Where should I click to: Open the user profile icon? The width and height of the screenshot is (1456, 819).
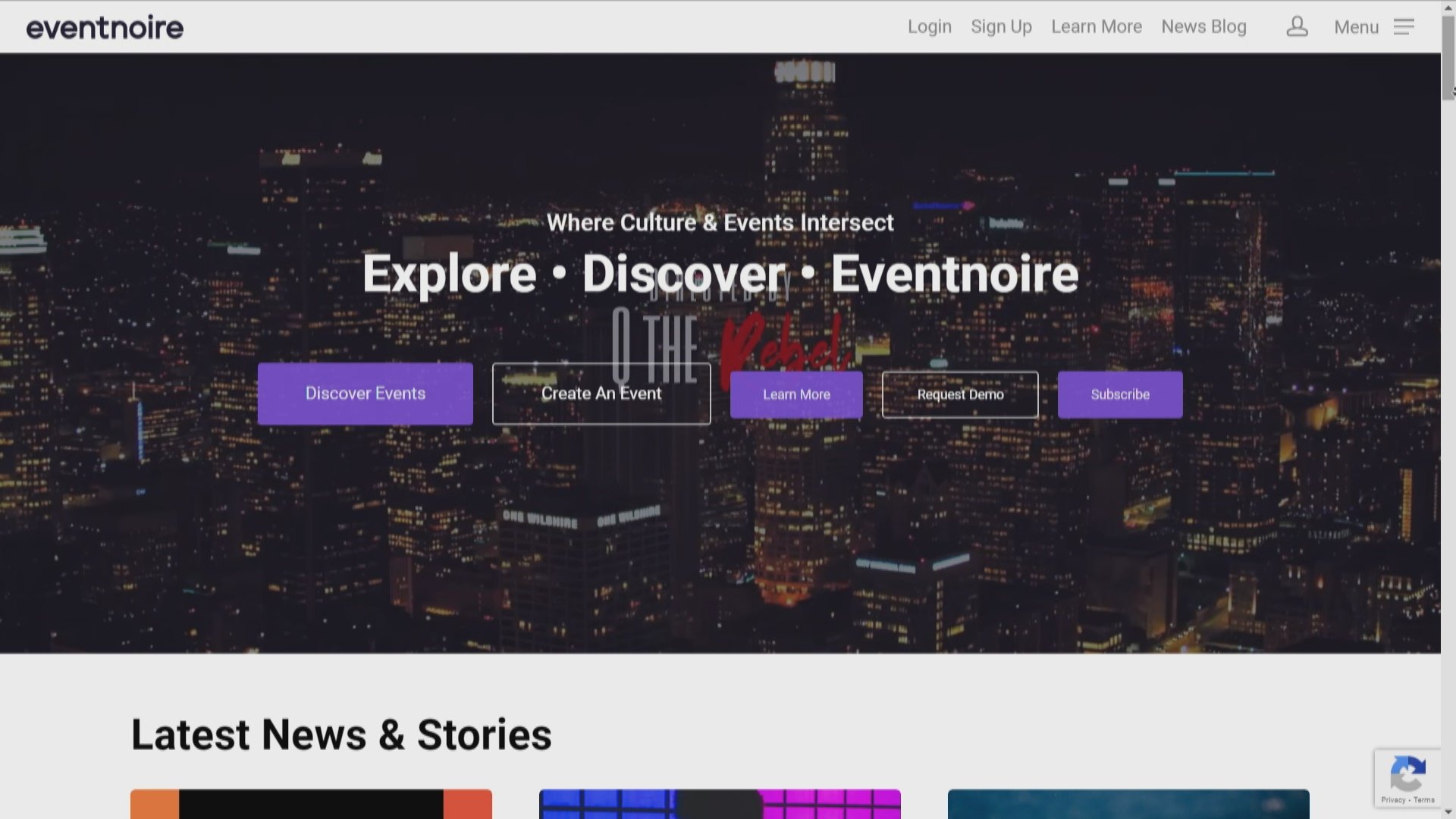[1297, 27]
